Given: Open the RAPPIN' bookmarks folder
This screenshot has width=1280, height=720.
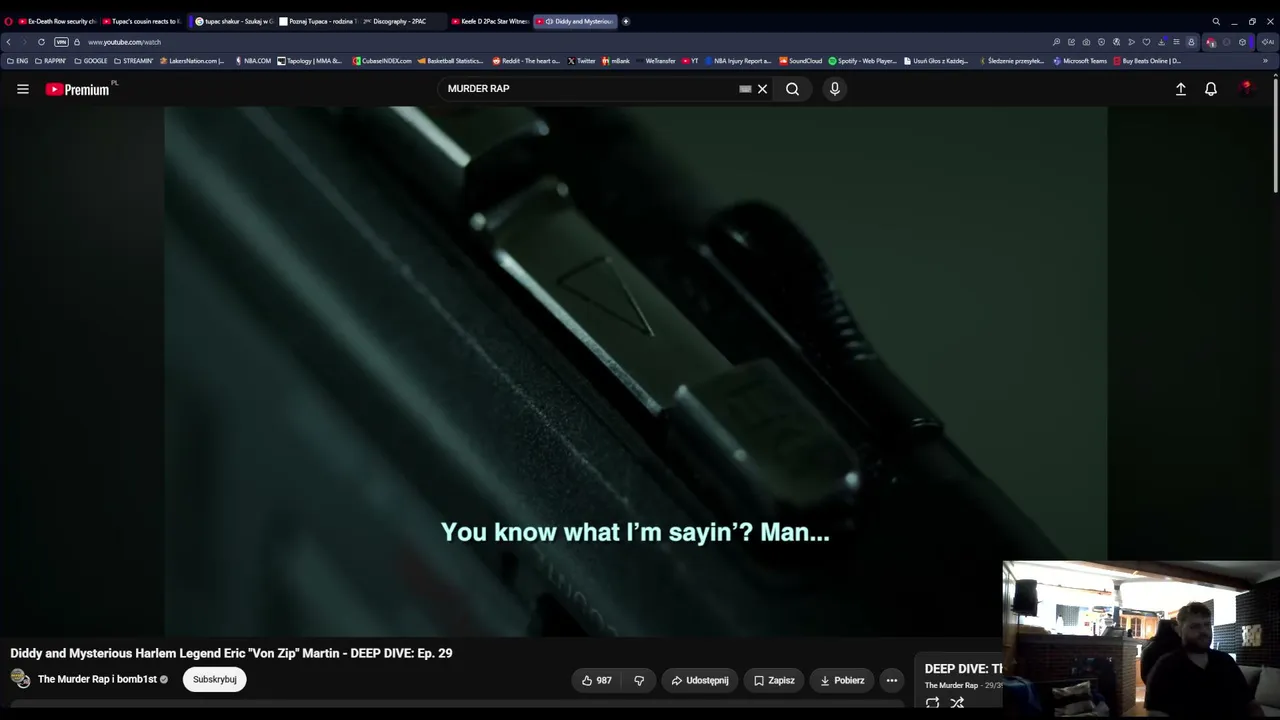Looking at the screenshot, I should pyautogui.click(x=51, y=61).
